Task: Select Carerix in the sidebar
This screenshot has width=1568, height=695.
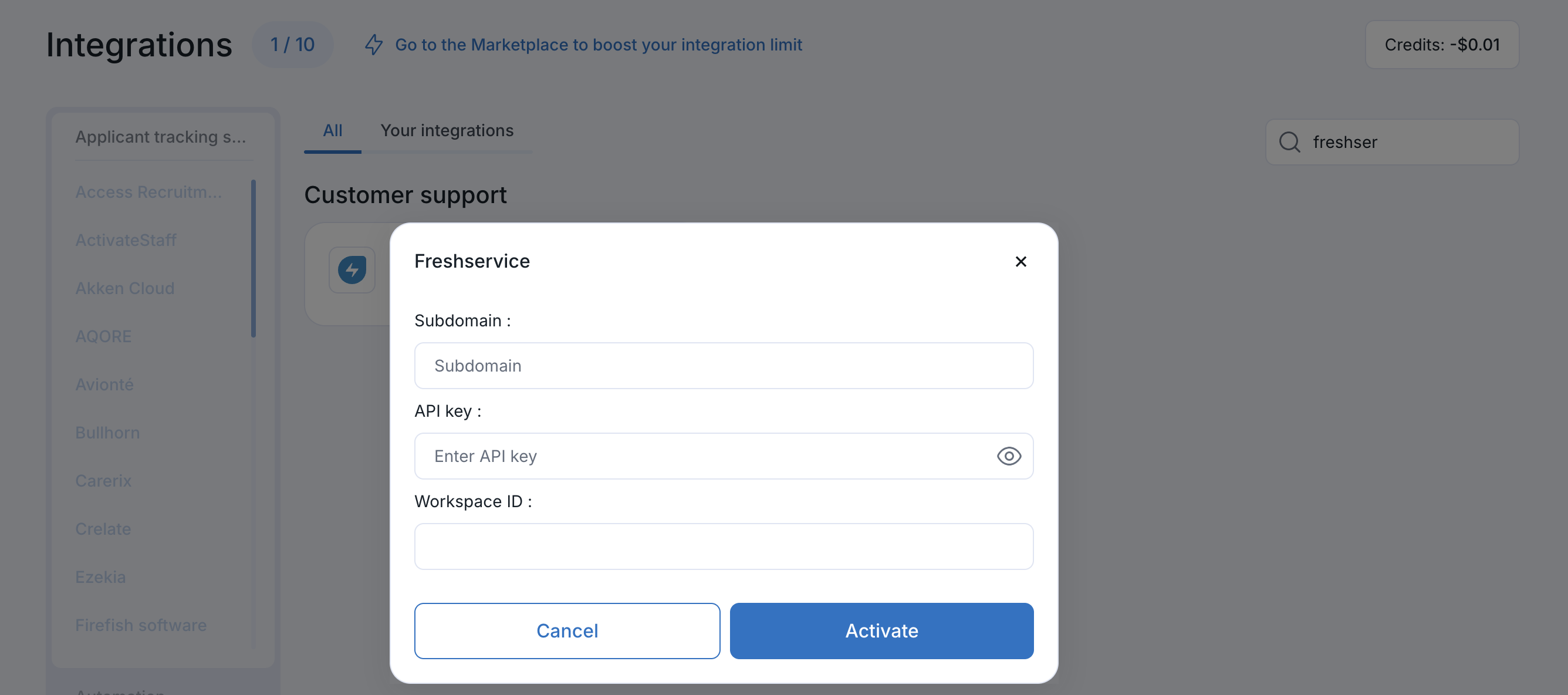Action: pyautogui.click(x=103, y=481)
